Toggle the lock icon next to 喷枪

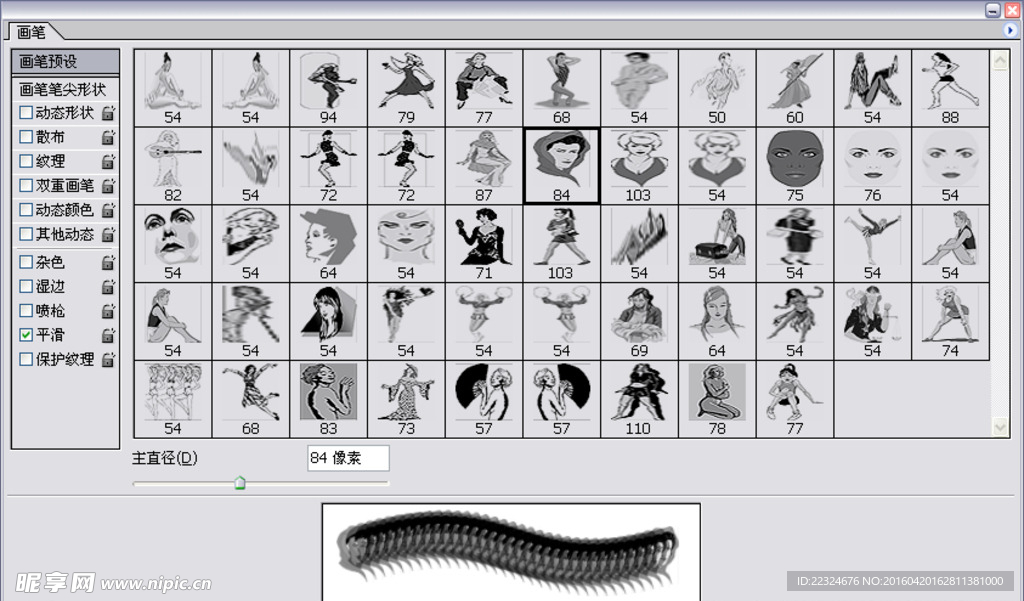[108, 311]
